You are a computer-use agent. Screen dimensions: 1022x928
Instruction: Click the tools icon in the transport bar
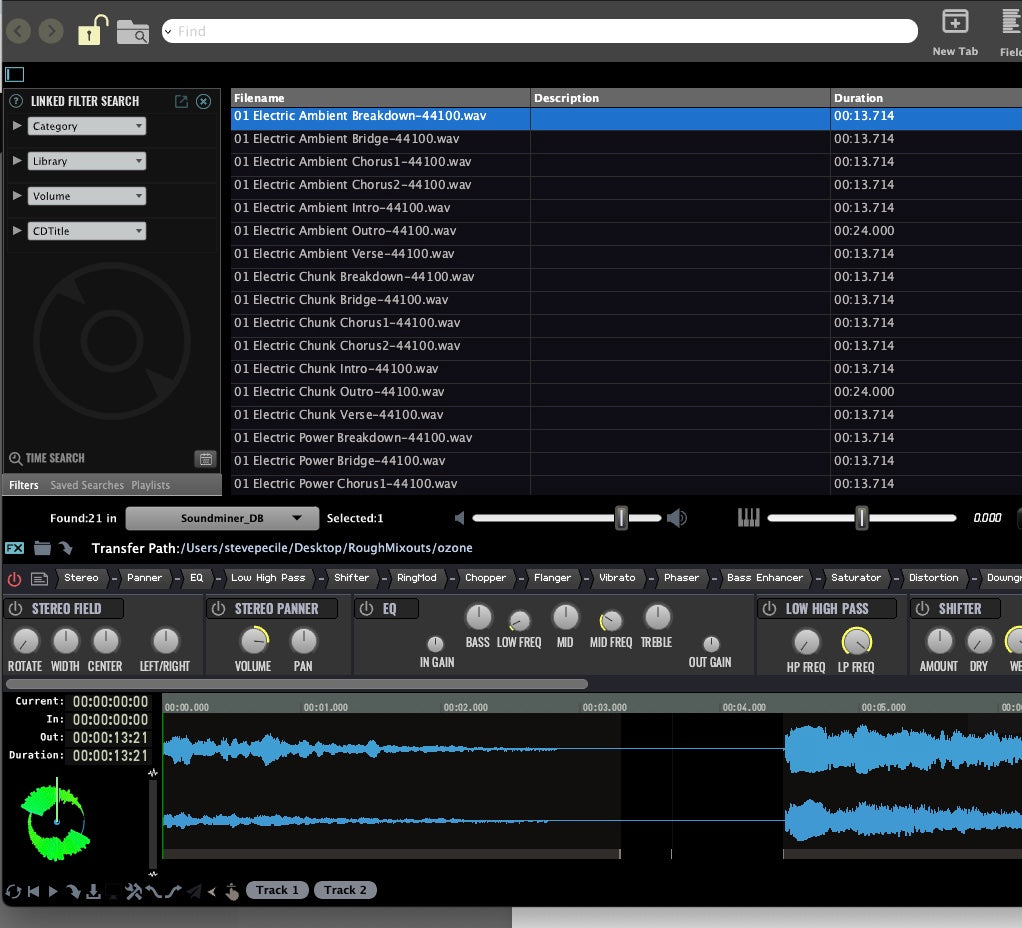pos(133,891)
